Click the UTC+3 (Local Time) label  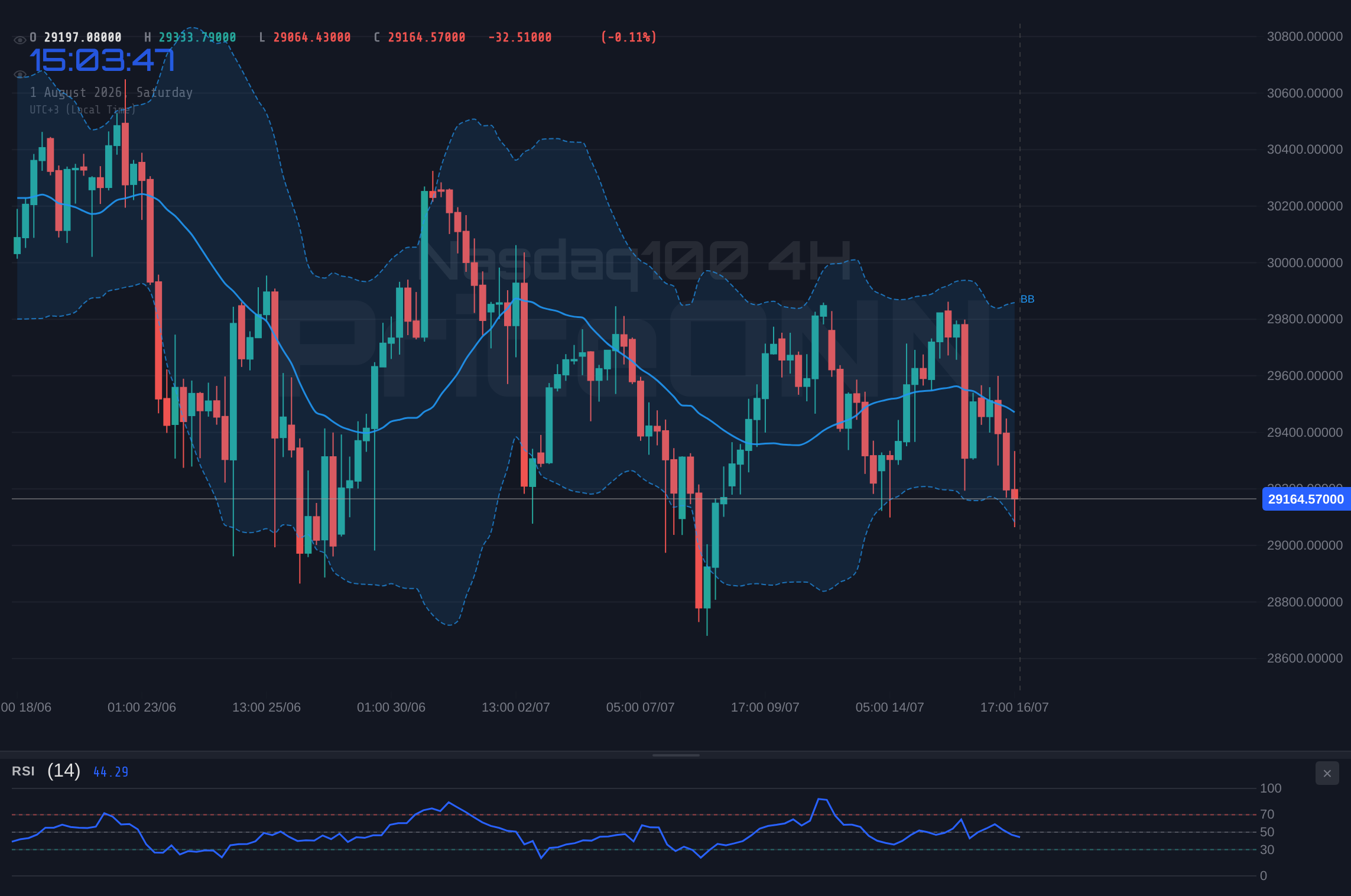point(83,110)
